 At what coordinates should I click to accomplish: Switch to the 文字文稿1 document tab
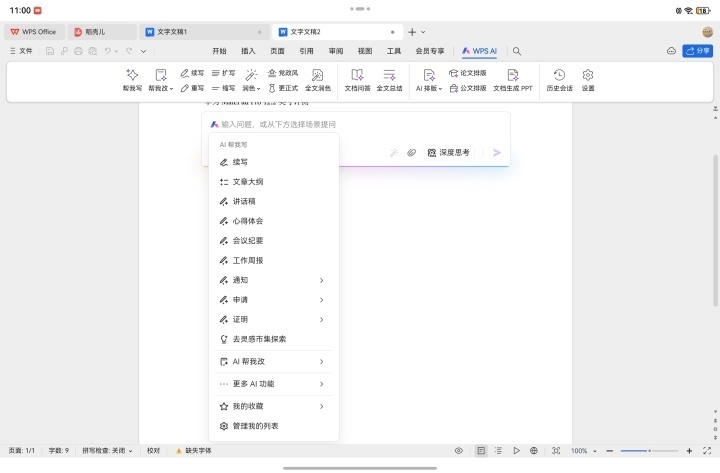(204, 32)
